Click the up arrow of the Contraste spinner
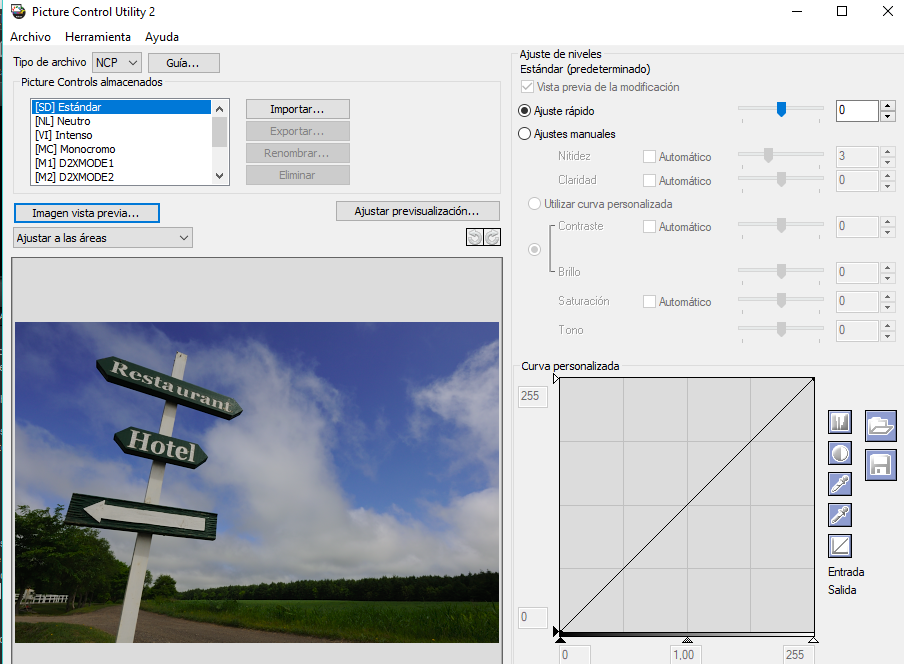Screen dimensions: 904x664 click(888, 221)
